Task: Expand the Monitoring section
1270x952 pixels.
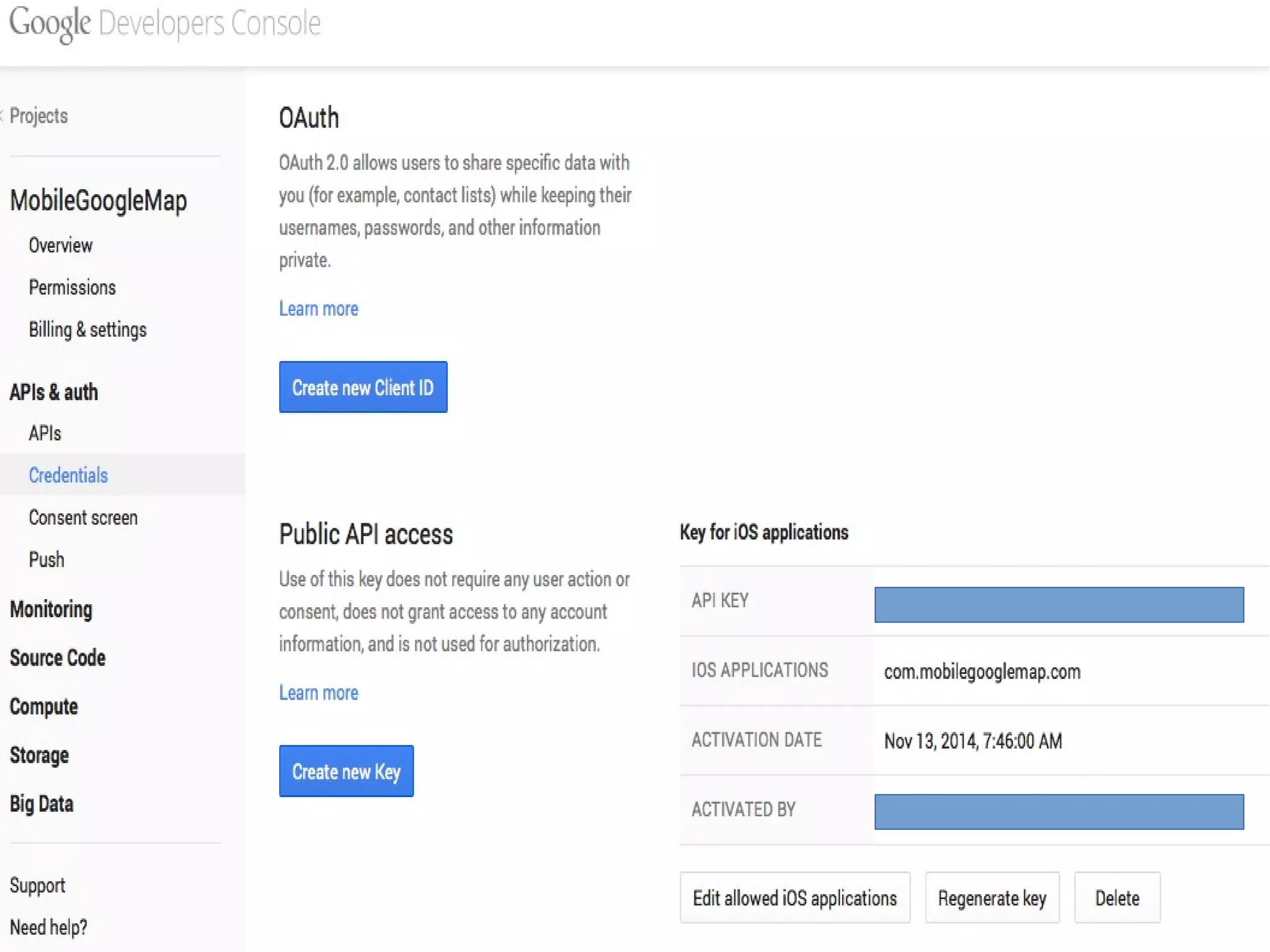Action: (x=51, y=610)
